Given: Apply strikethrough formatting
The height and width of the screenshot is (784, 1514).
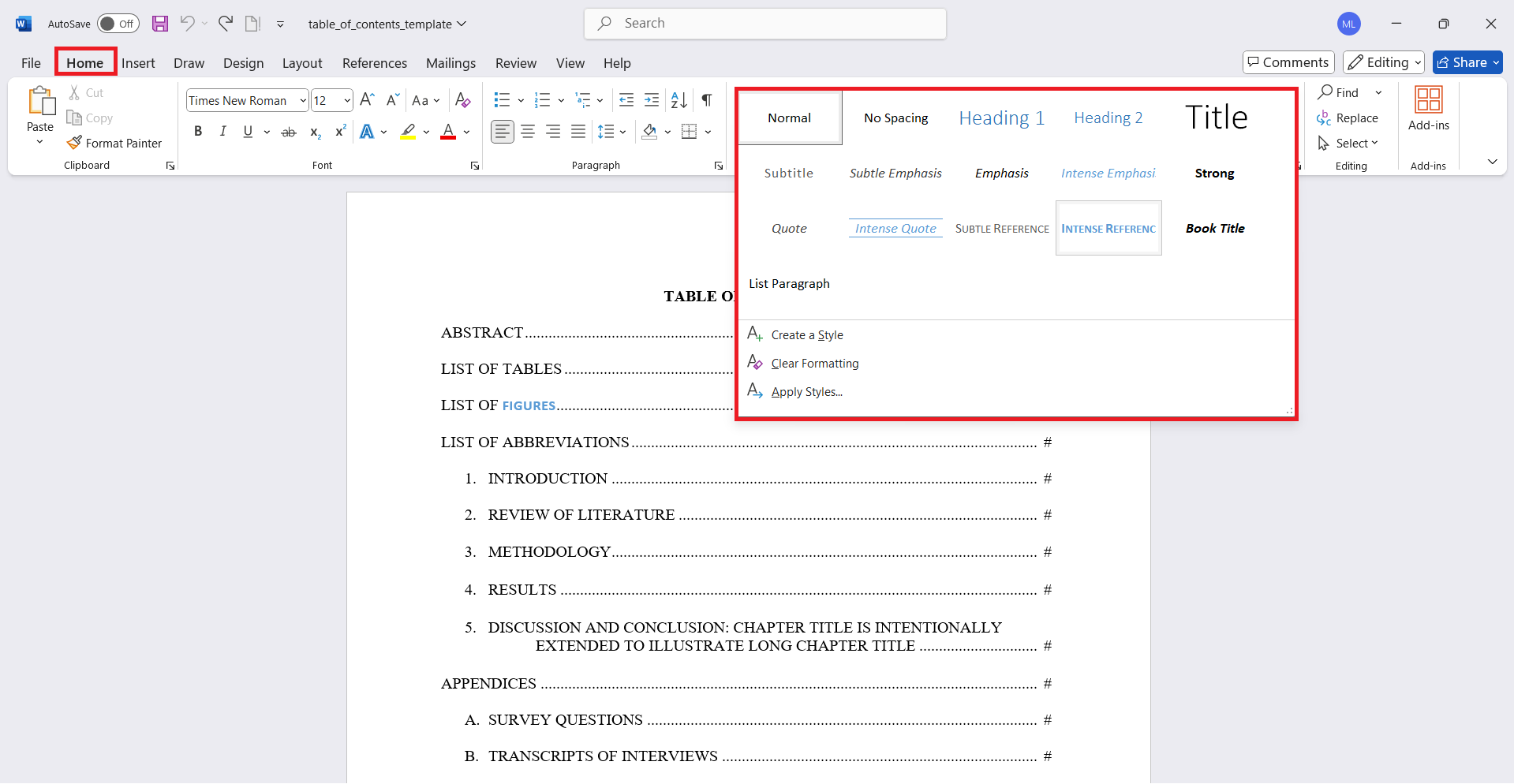Looking at the screenshot, I should (289, 132).
